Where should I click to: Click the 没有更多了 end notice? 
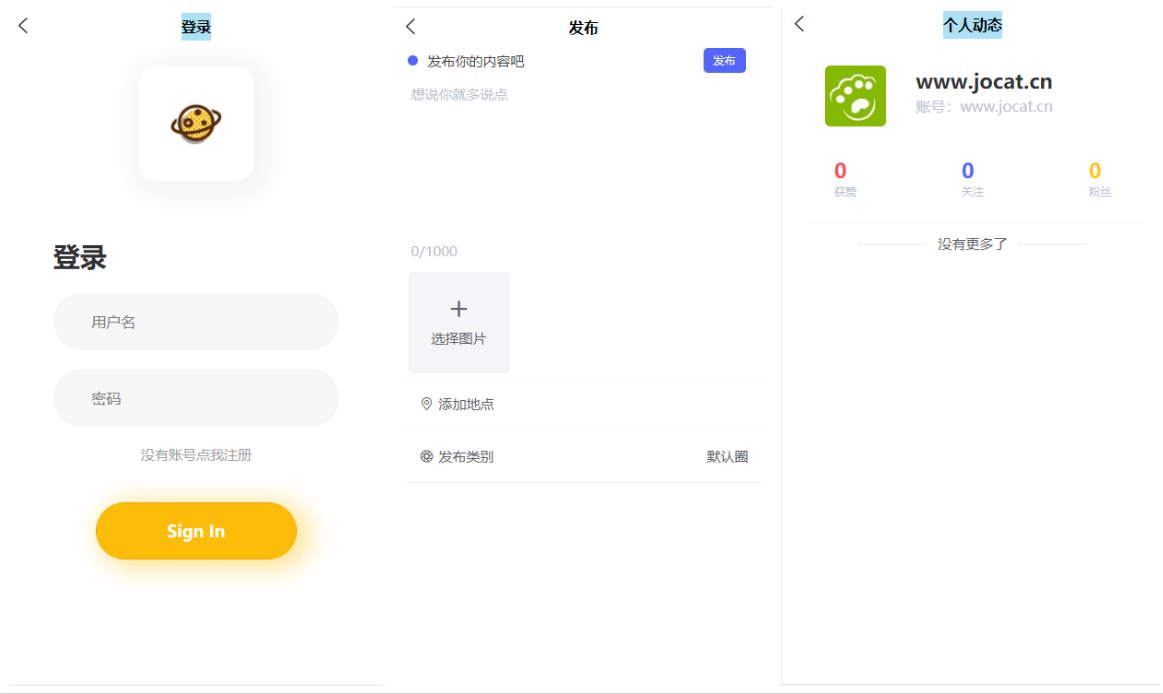click(972, 244)
